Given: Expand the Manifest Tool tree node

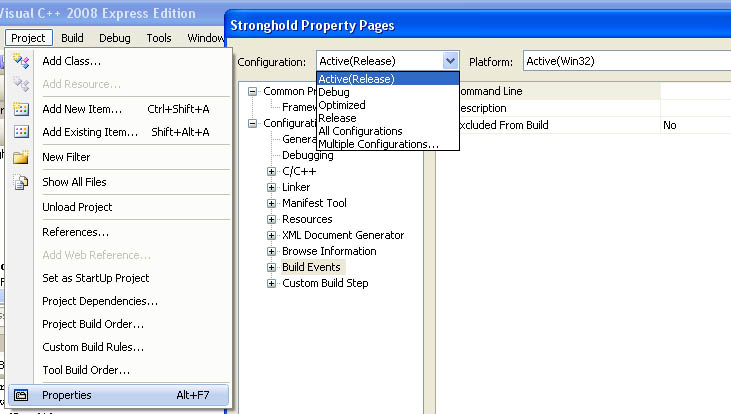Looking at the screenshot, I should tap(271, 203).
